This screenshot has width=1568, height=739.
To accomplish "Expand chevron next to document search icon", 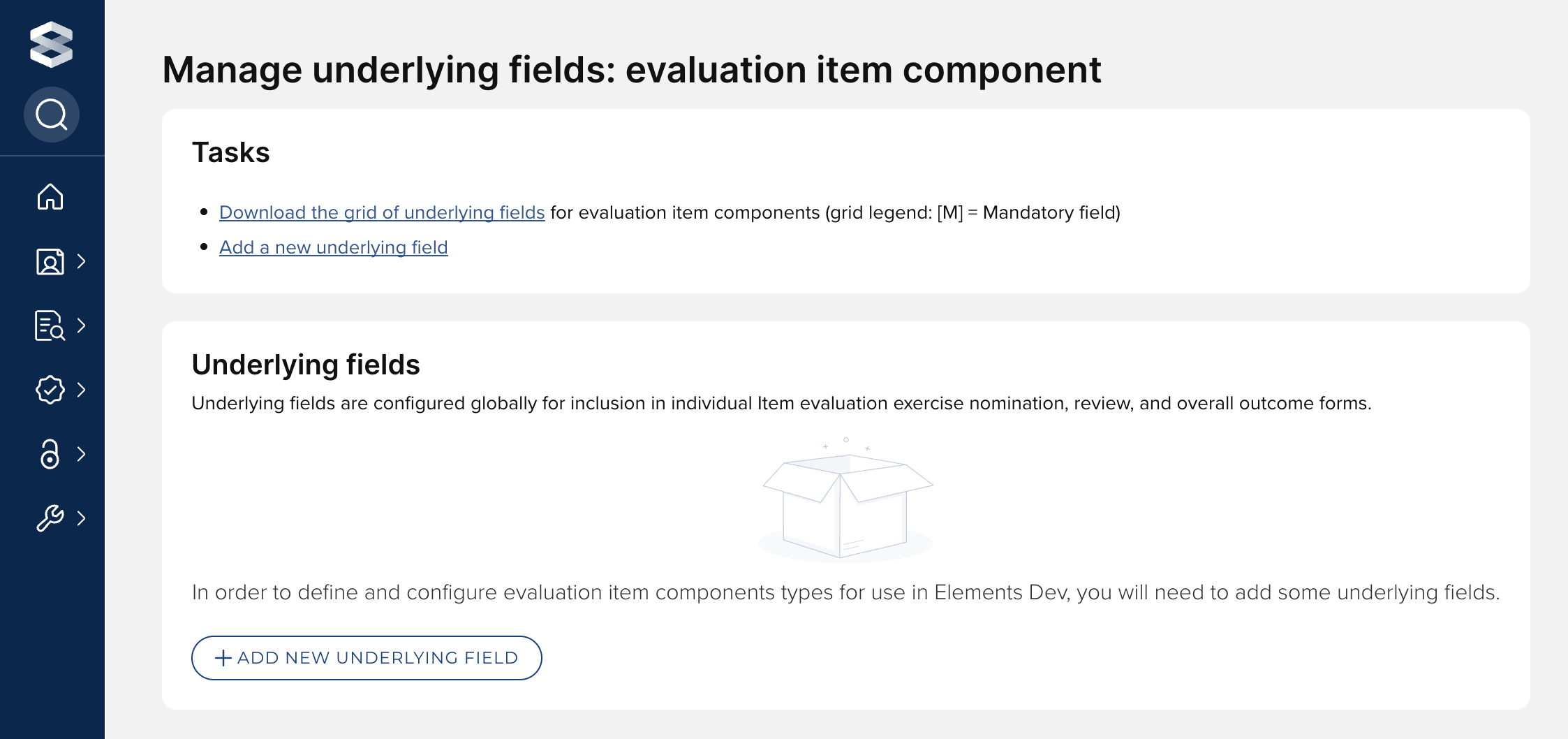I will tap(82, 325).
